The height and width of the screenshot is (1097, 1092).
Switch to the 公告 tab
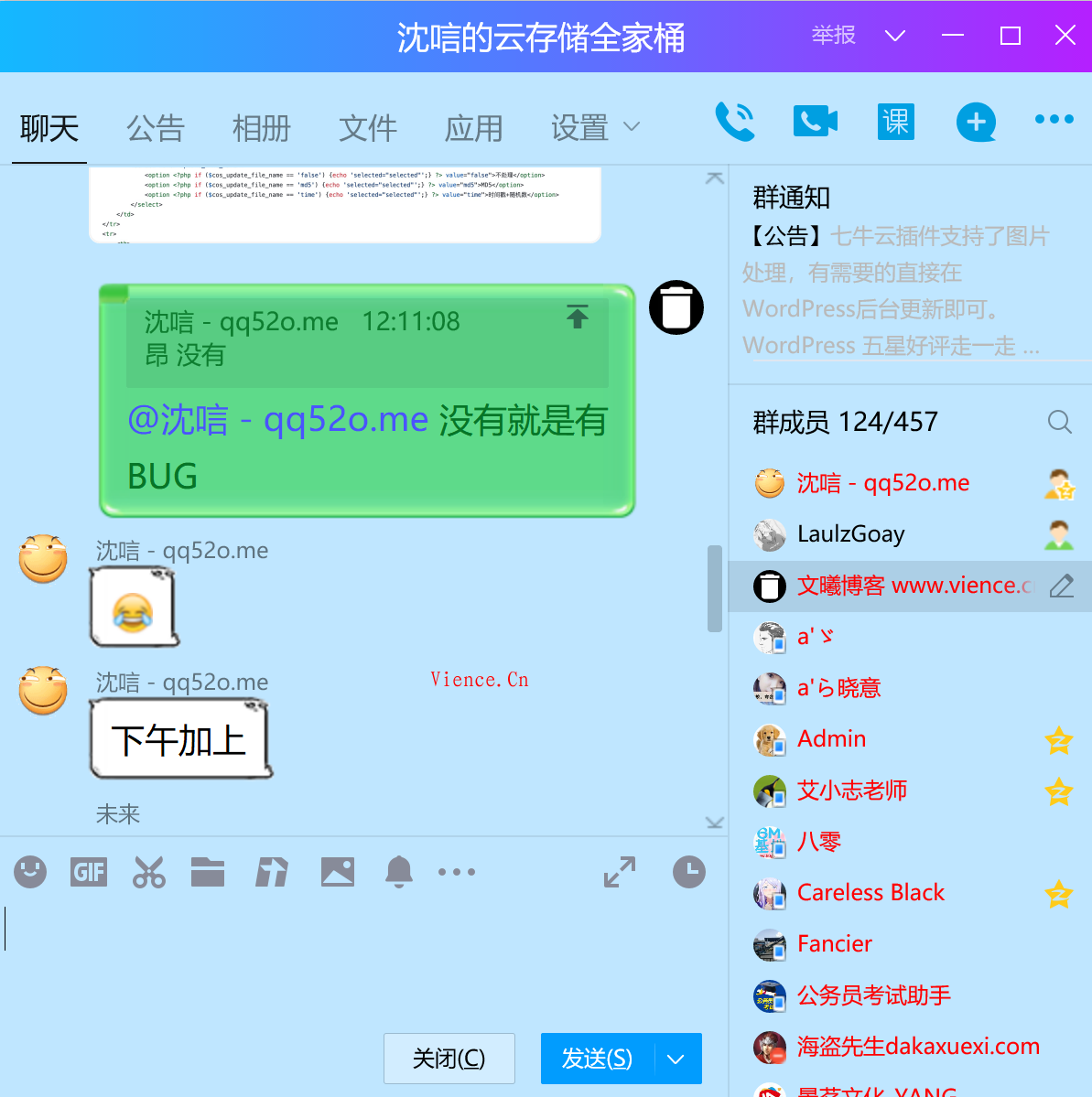(156, 128)
